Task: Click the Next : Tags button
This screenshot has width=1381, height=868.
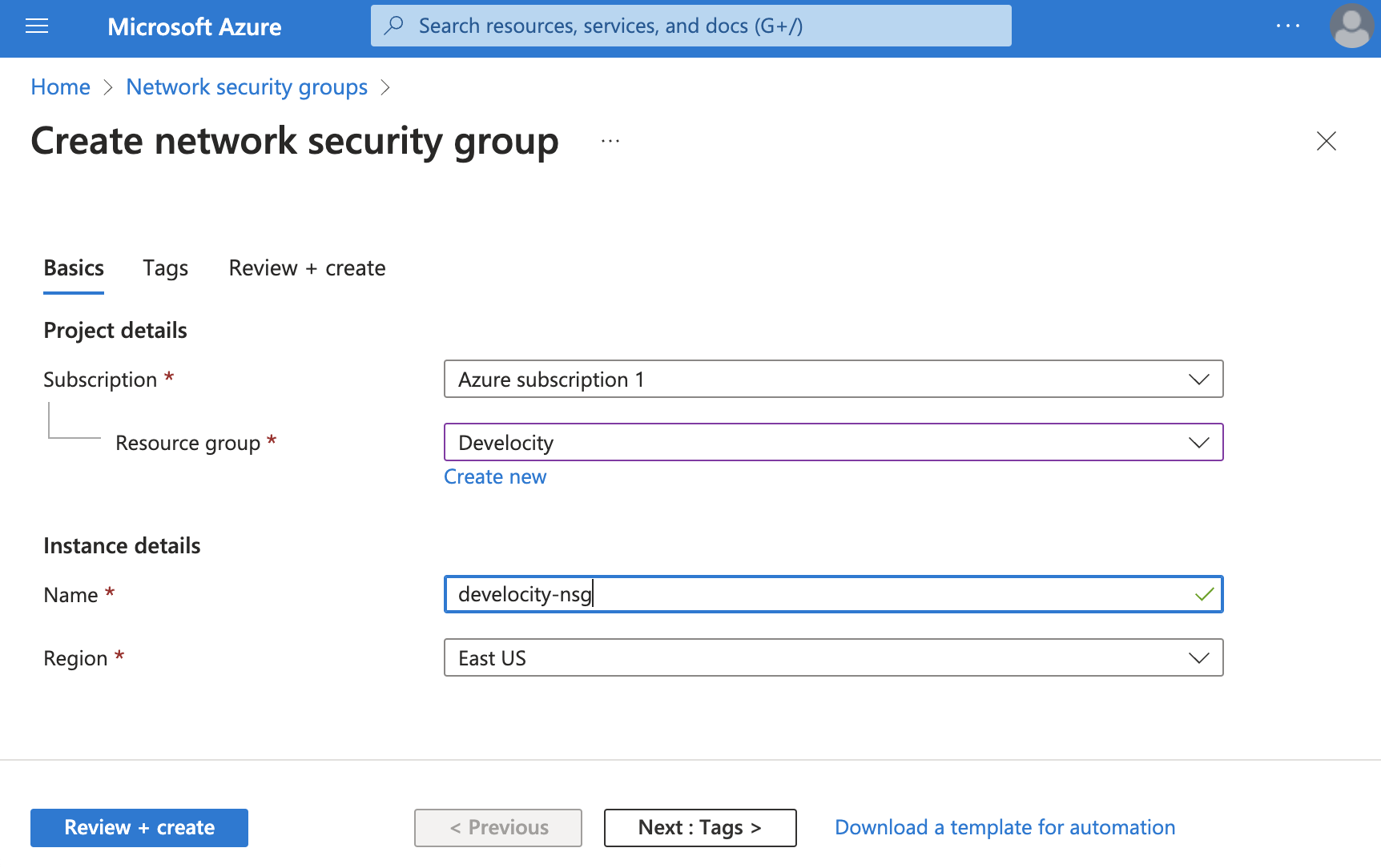Action: coord(699,827)
